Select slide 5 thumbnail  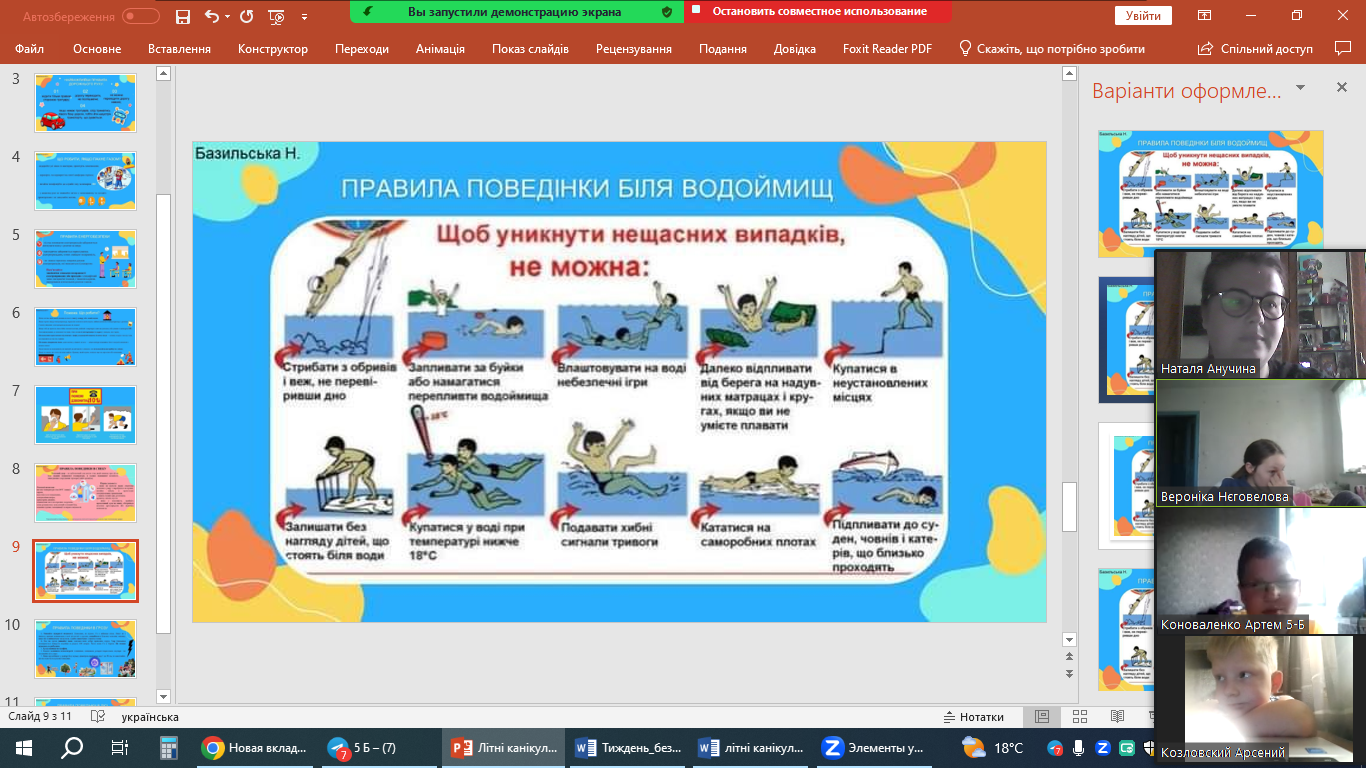(85, 258)
